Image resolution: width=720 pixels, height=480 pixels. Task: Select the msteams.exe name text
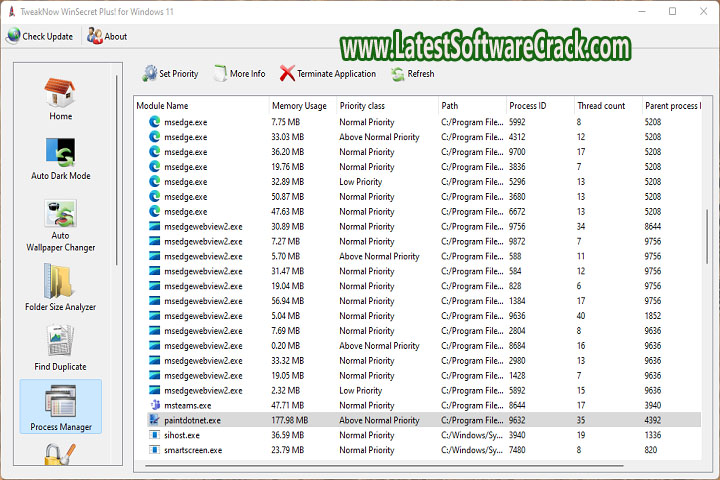(187, 406)
